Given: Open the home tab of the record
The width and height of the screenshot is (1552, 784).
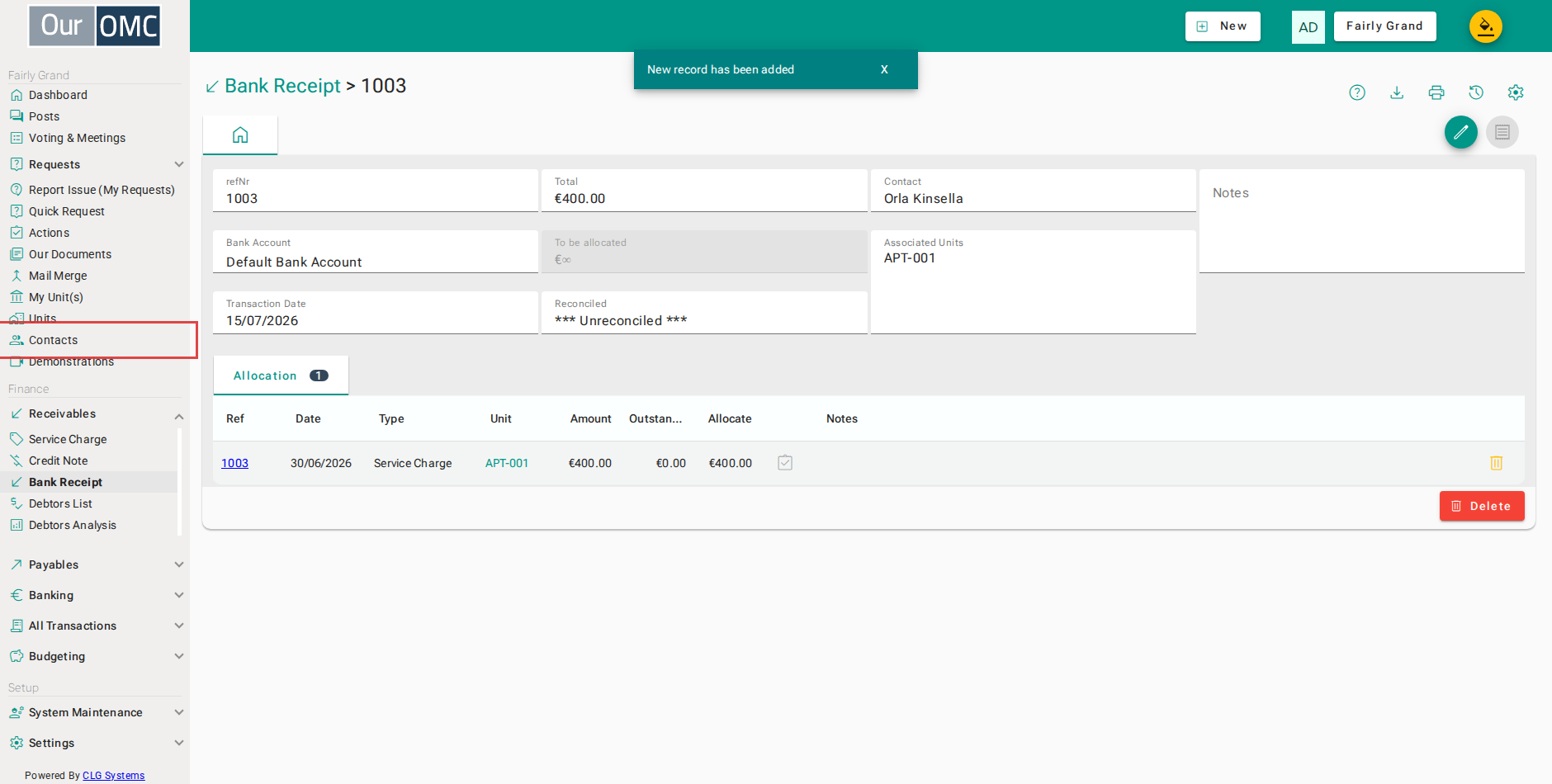Looking at the screenshot, I should point(240,135).
